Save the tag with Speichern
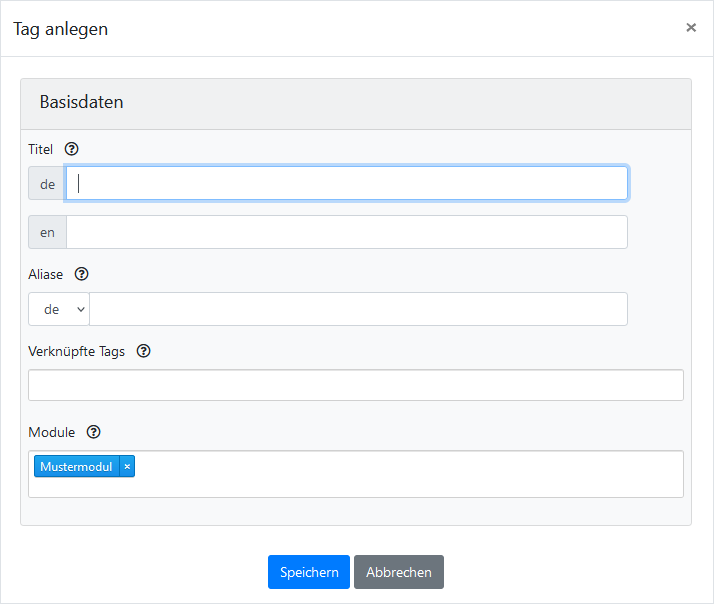This screenshot has width=714, height=604. click(x=309, y=572)
